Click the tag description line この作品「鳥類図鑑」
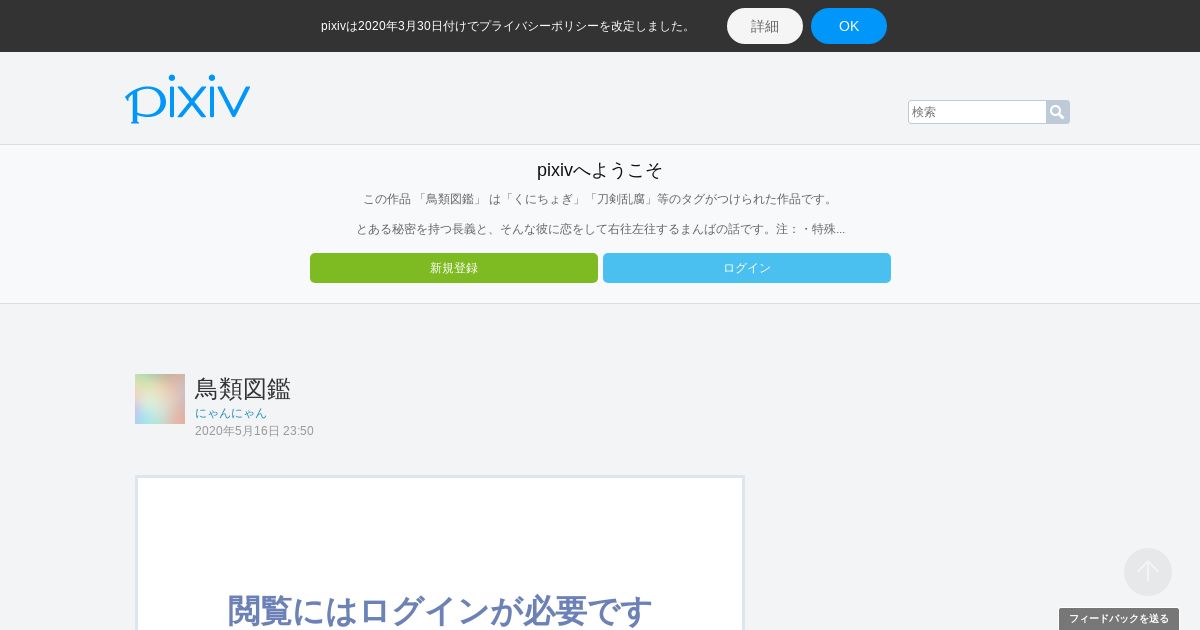 (x=600, y=199)
